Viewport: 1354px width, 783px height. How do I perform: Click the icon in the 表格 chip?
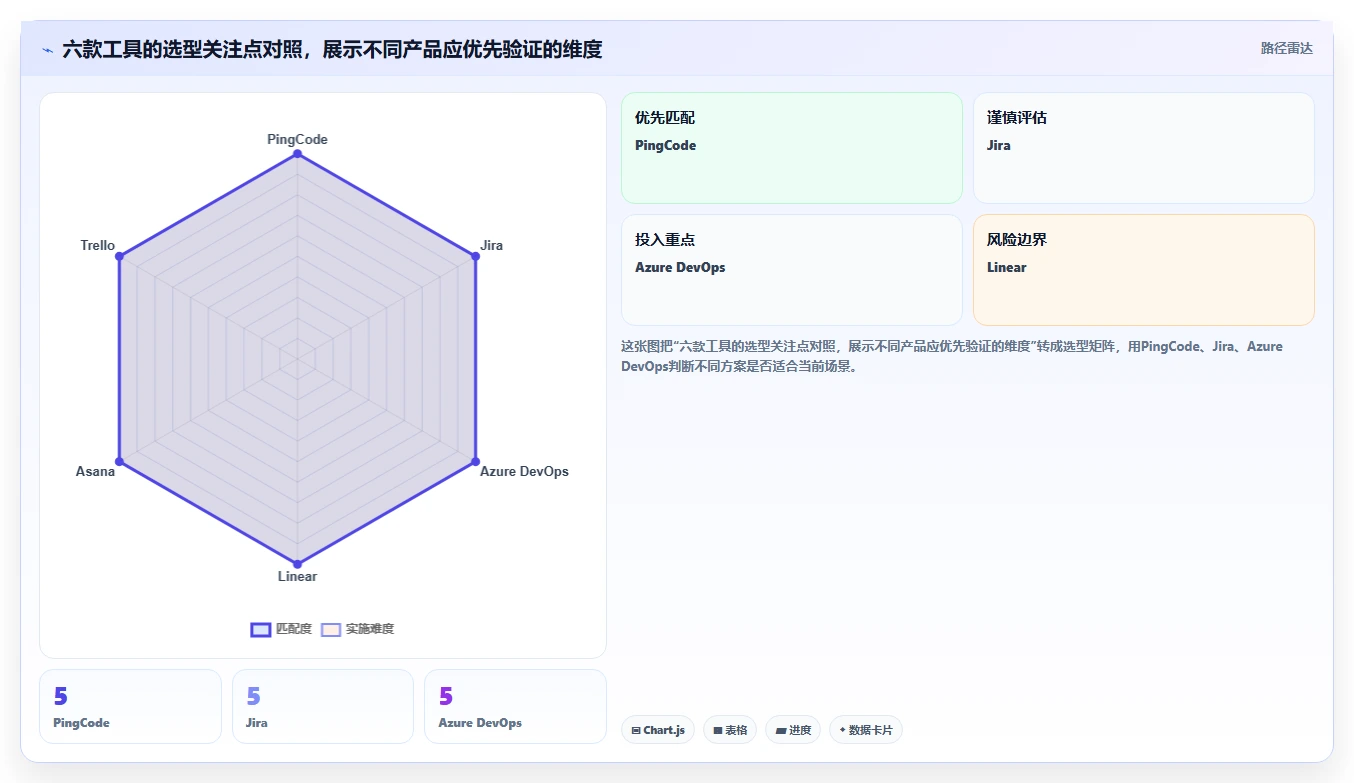[x=717, y=731]
